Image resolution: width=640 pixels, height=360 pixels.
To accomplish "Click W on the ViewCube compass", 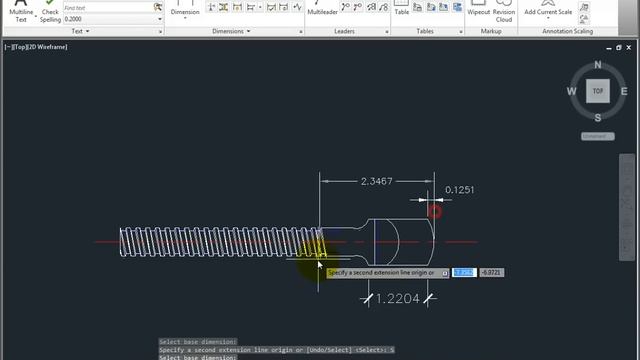I will point(571,91).
